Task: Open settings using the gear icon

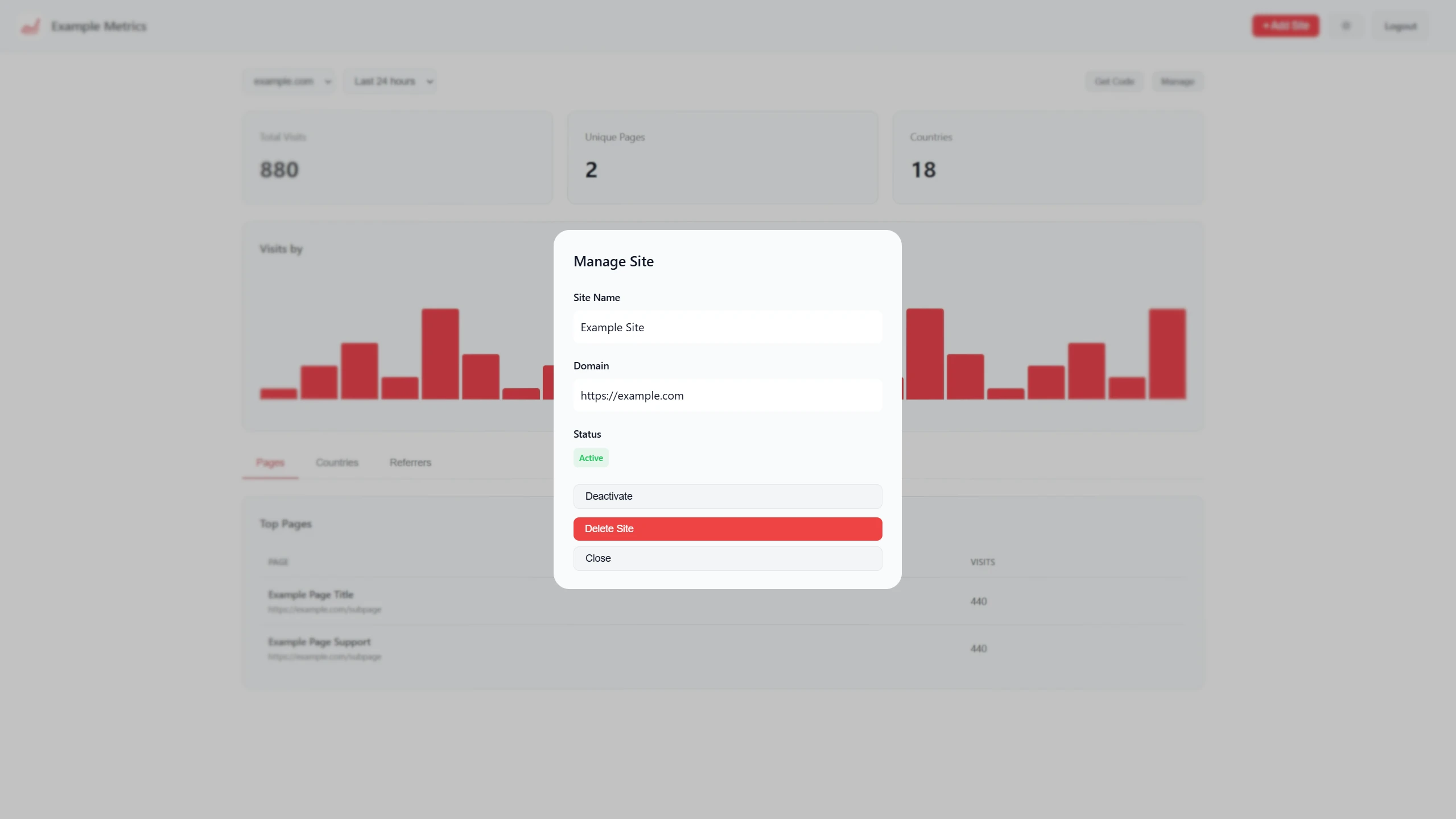Action: [x=1347, y=26]
